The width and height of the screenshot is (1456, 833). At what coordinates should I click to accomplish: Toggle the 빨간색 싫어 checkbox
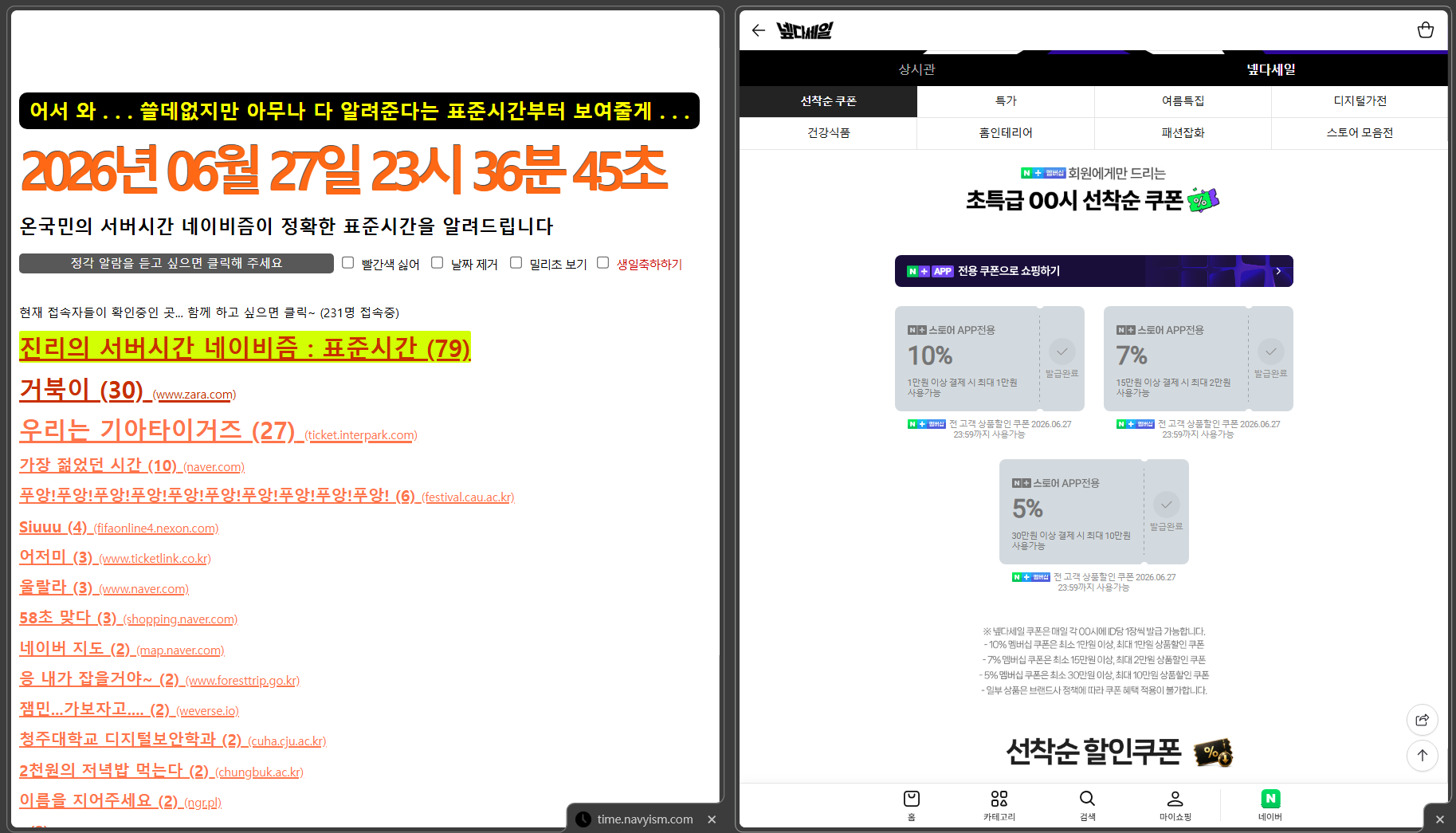(x=348, y=263)
